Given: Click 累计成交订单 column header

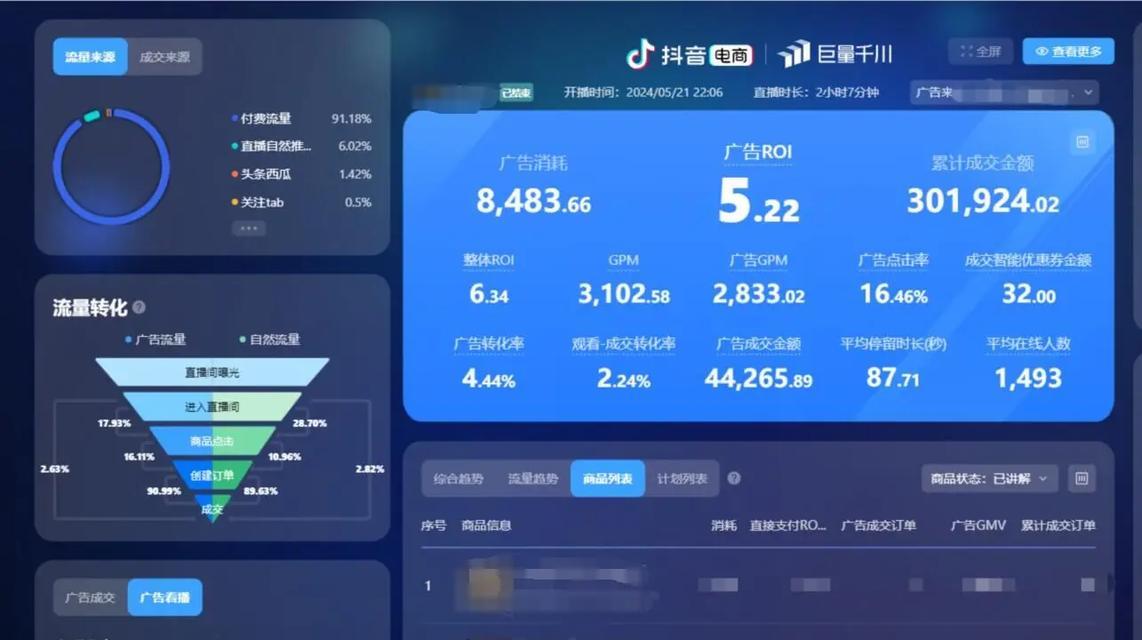Looking at the screenshot, I should click(x=1058, y=526).
